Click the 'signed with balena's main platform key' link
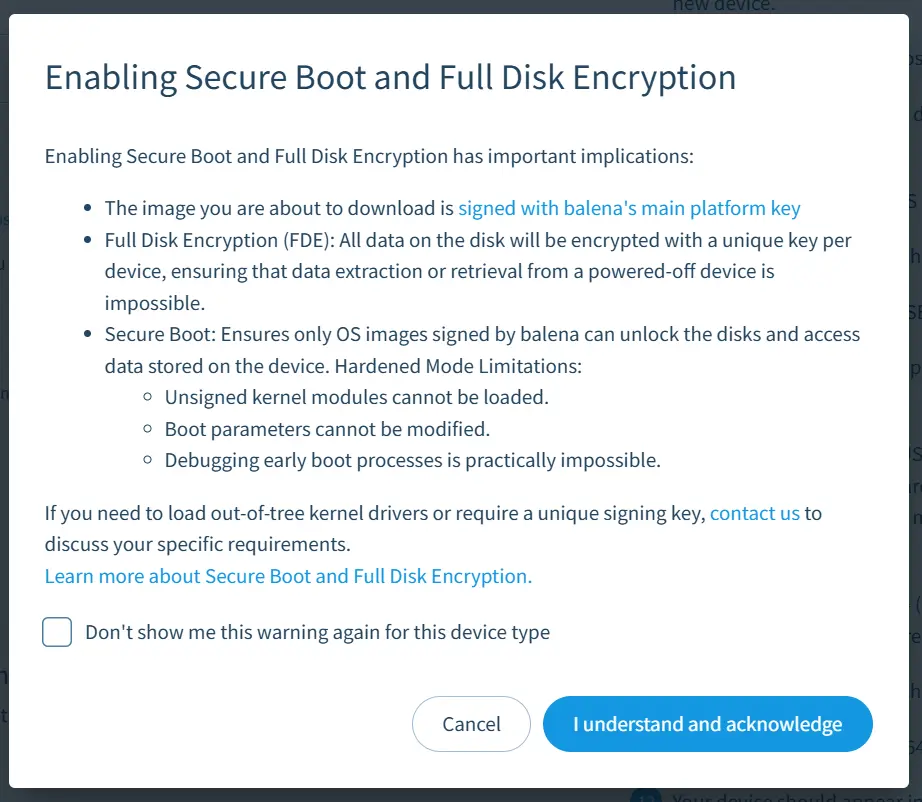The width and height of the screenshot is (922, 802). pyautogui.click(x=629, y=208)
